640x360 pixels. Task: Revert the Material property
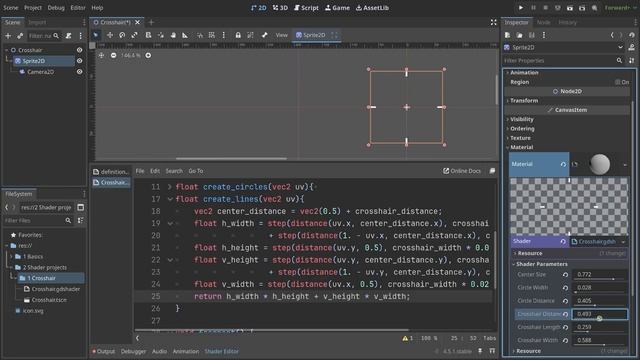563,164
